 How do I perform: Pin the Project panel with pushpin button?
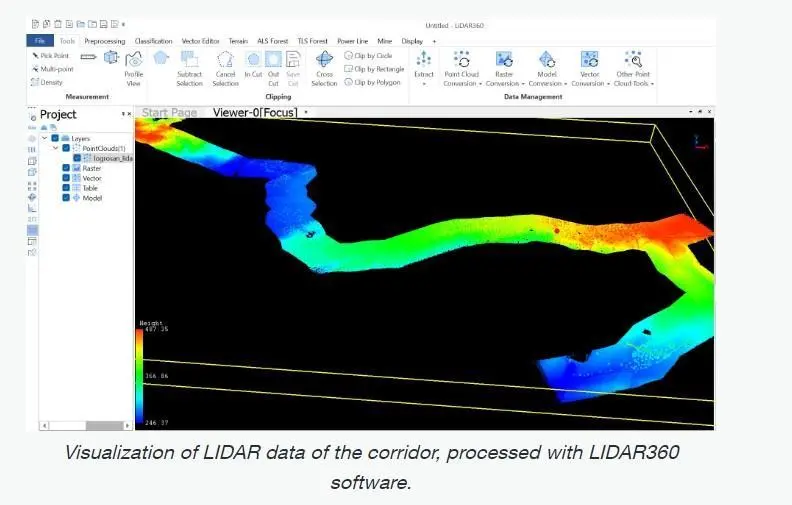pos(123,114)
